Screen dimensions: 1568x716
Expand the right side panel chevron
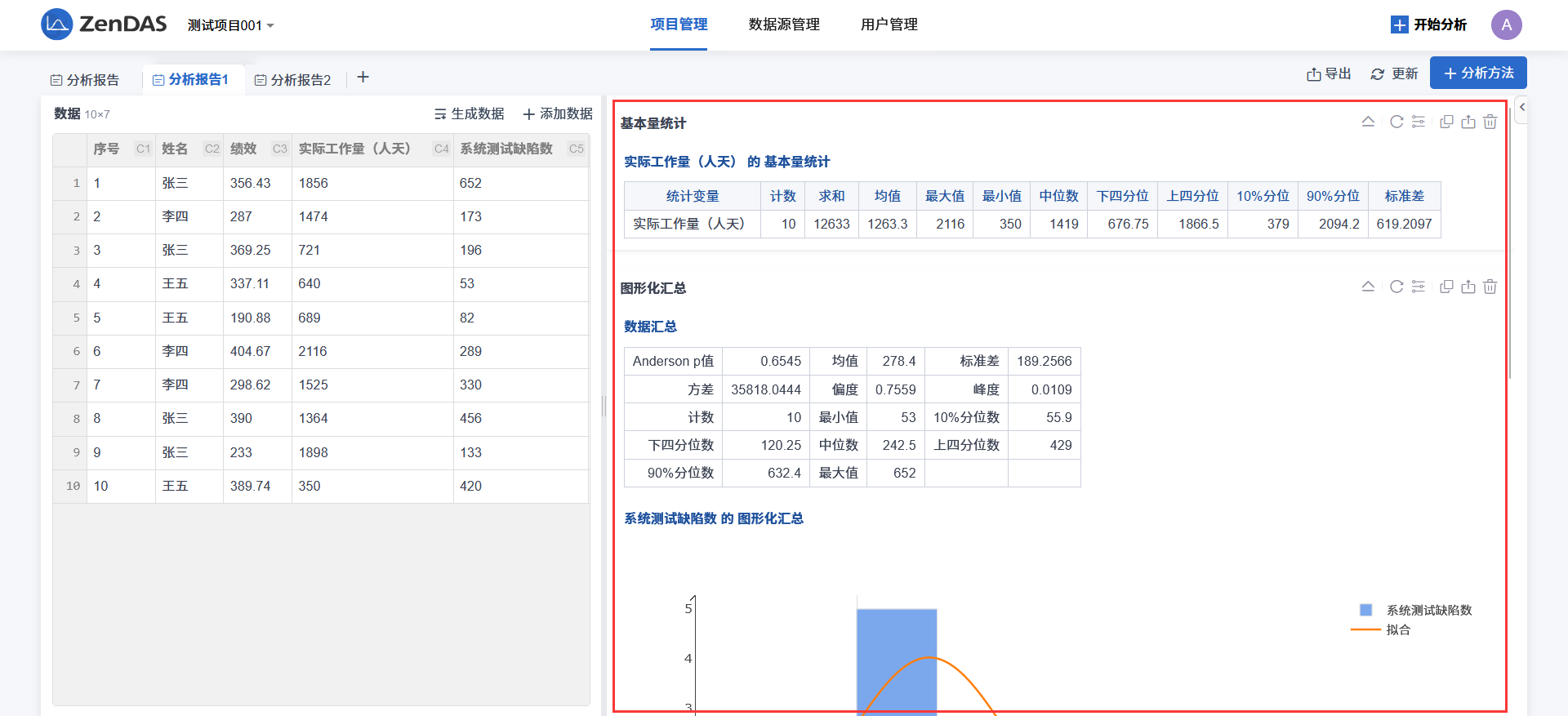pyautogui.click(x=1522, y=108)
